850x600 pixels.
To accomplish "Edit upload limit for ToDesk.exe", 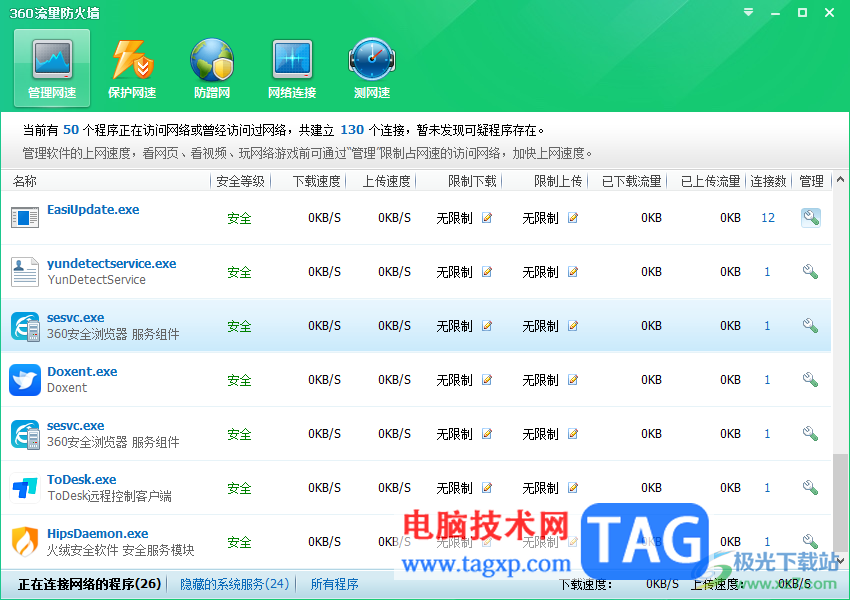I will click(x=572, y=488).
